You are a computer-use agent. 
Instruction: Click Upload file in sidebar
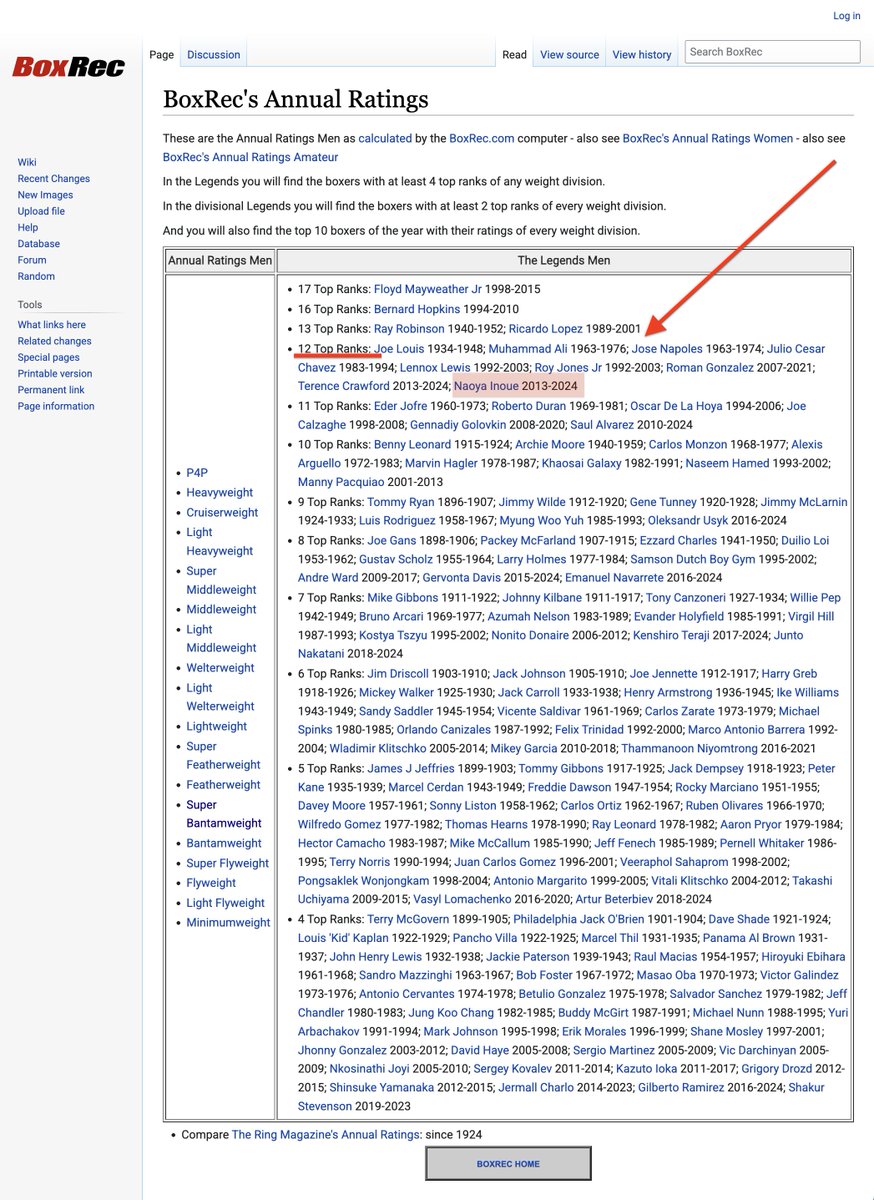(x=41, y=211)
